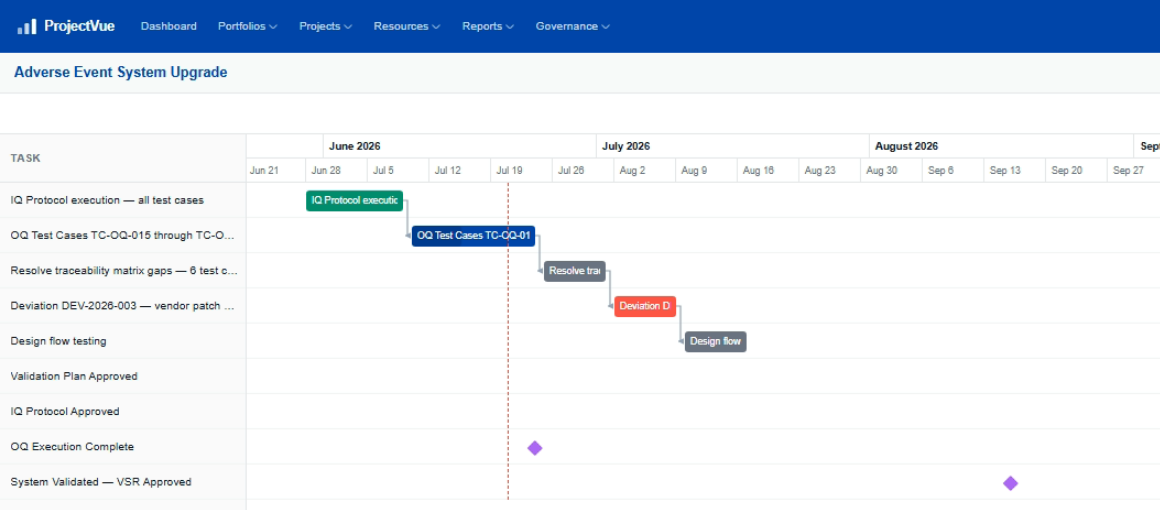Select task row 'Design flow testing'
This screenshot has height=510, width=1160.
click(123, 341)
